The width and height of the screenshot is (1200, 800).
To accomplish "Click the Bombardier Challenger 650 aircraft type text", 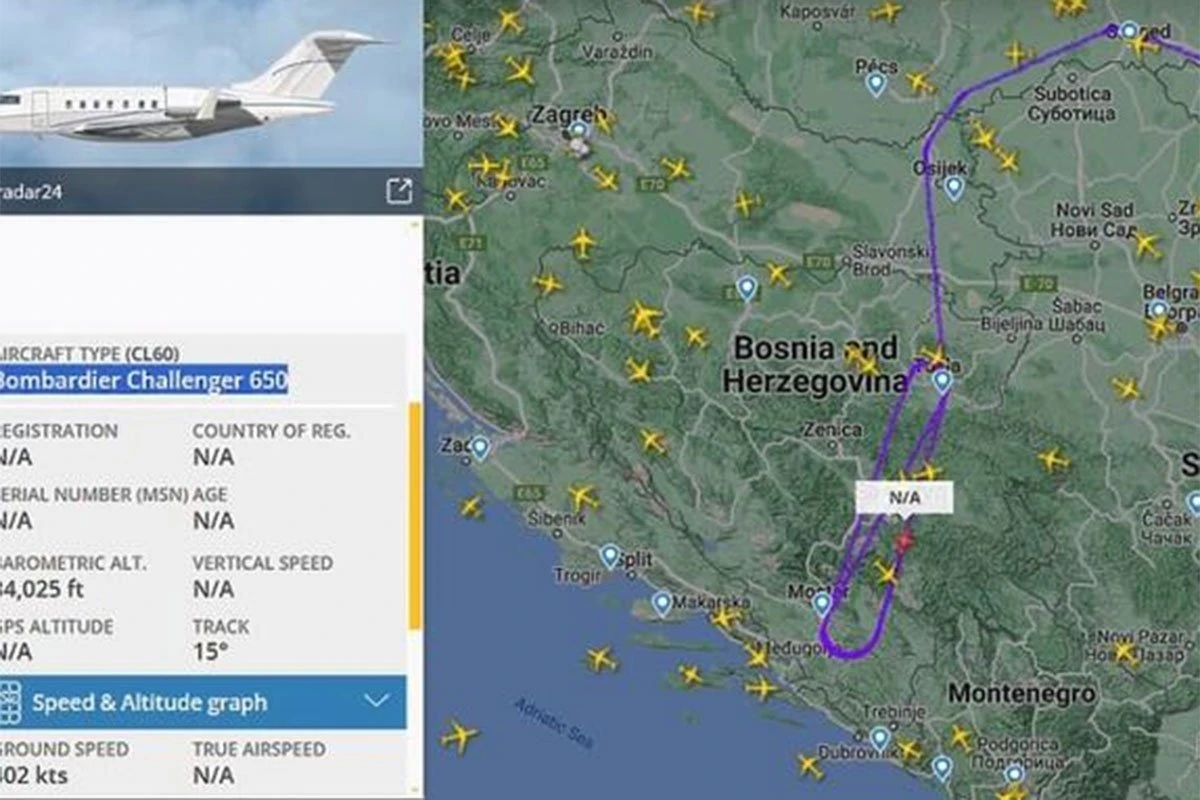I will pyautogui.click(x=143, y=380).
